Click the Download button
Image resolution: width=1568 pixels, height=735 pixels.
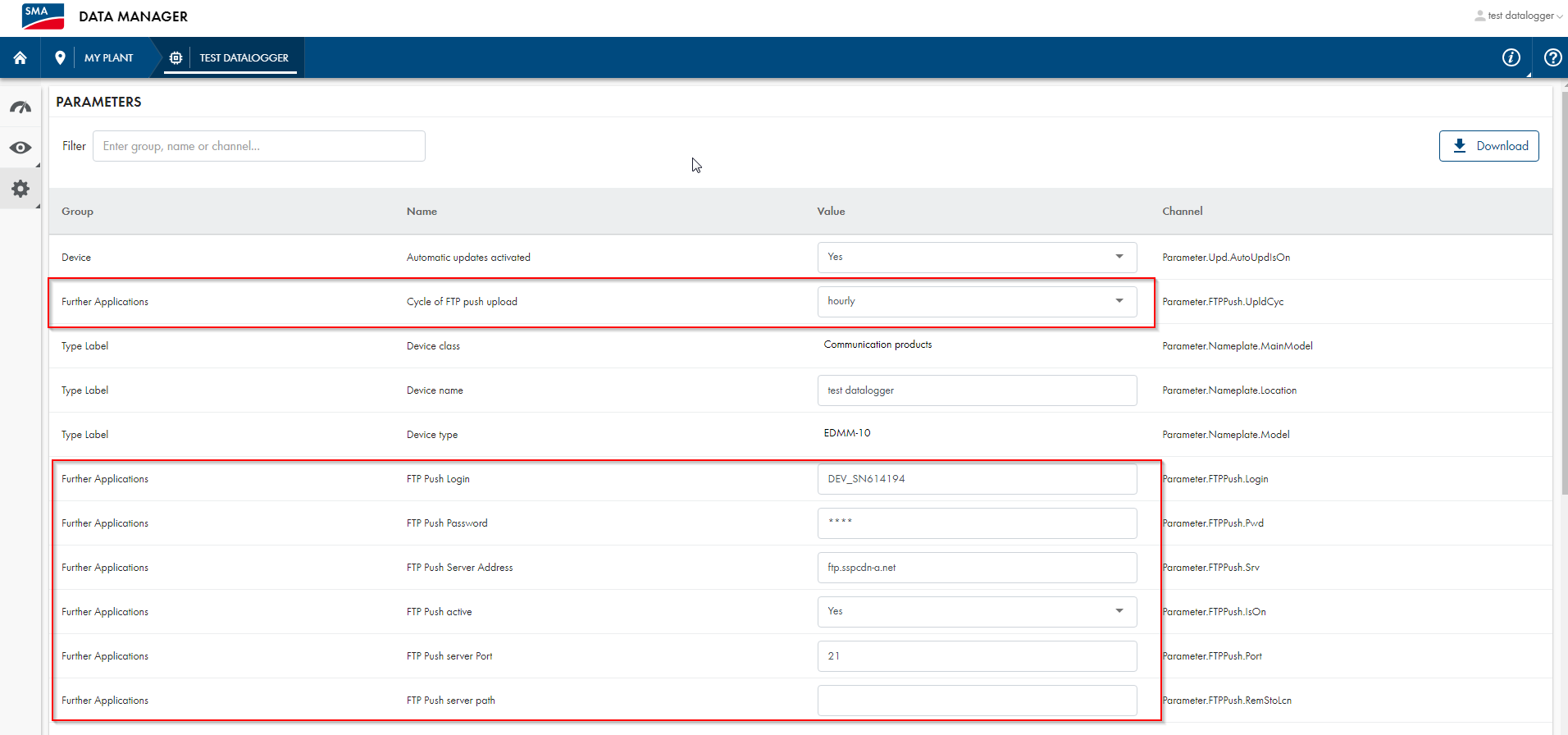(x=1488, y=146)
